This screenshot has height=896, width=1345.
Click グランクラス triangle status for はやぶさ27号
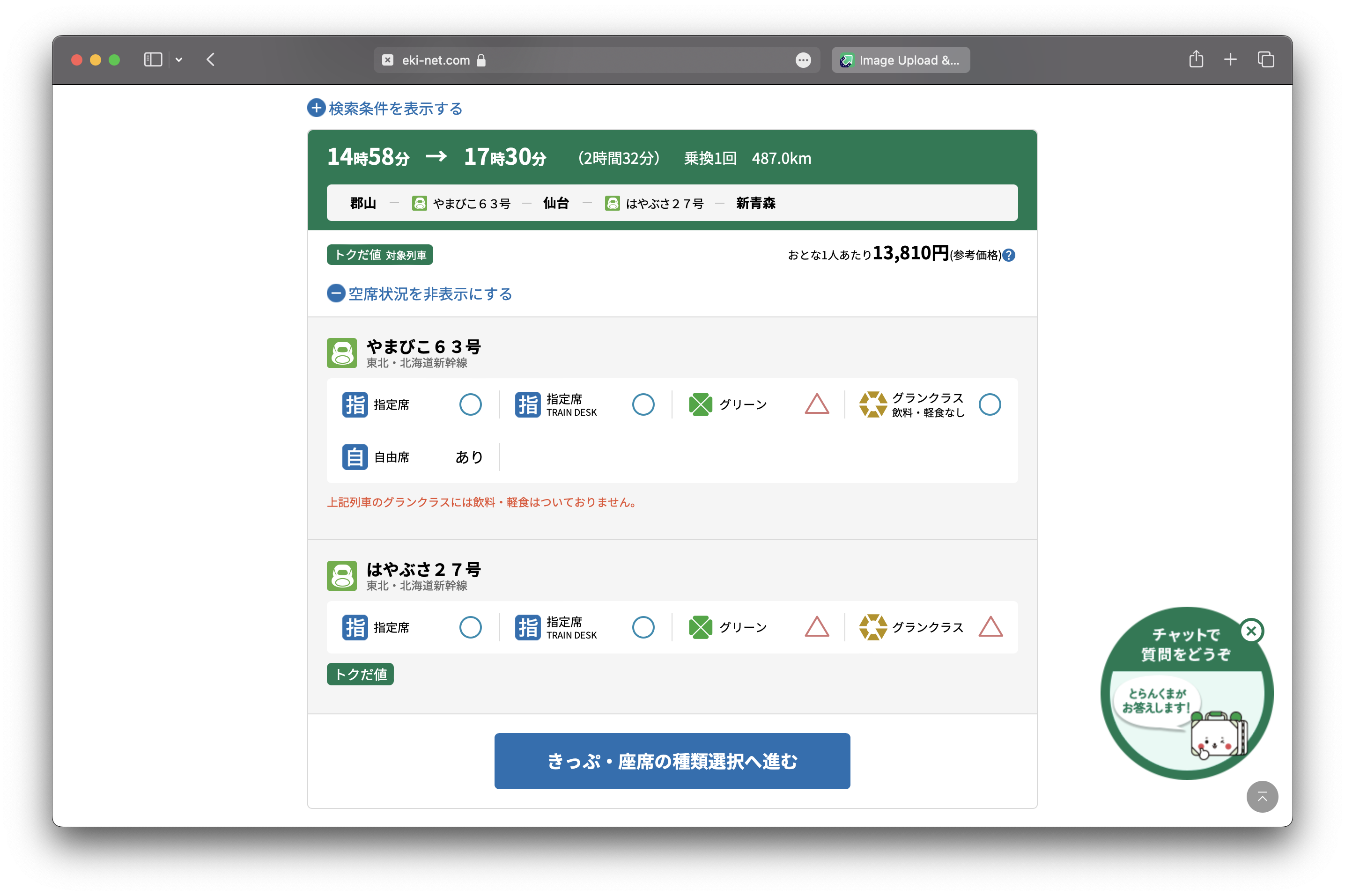[990, 627]
